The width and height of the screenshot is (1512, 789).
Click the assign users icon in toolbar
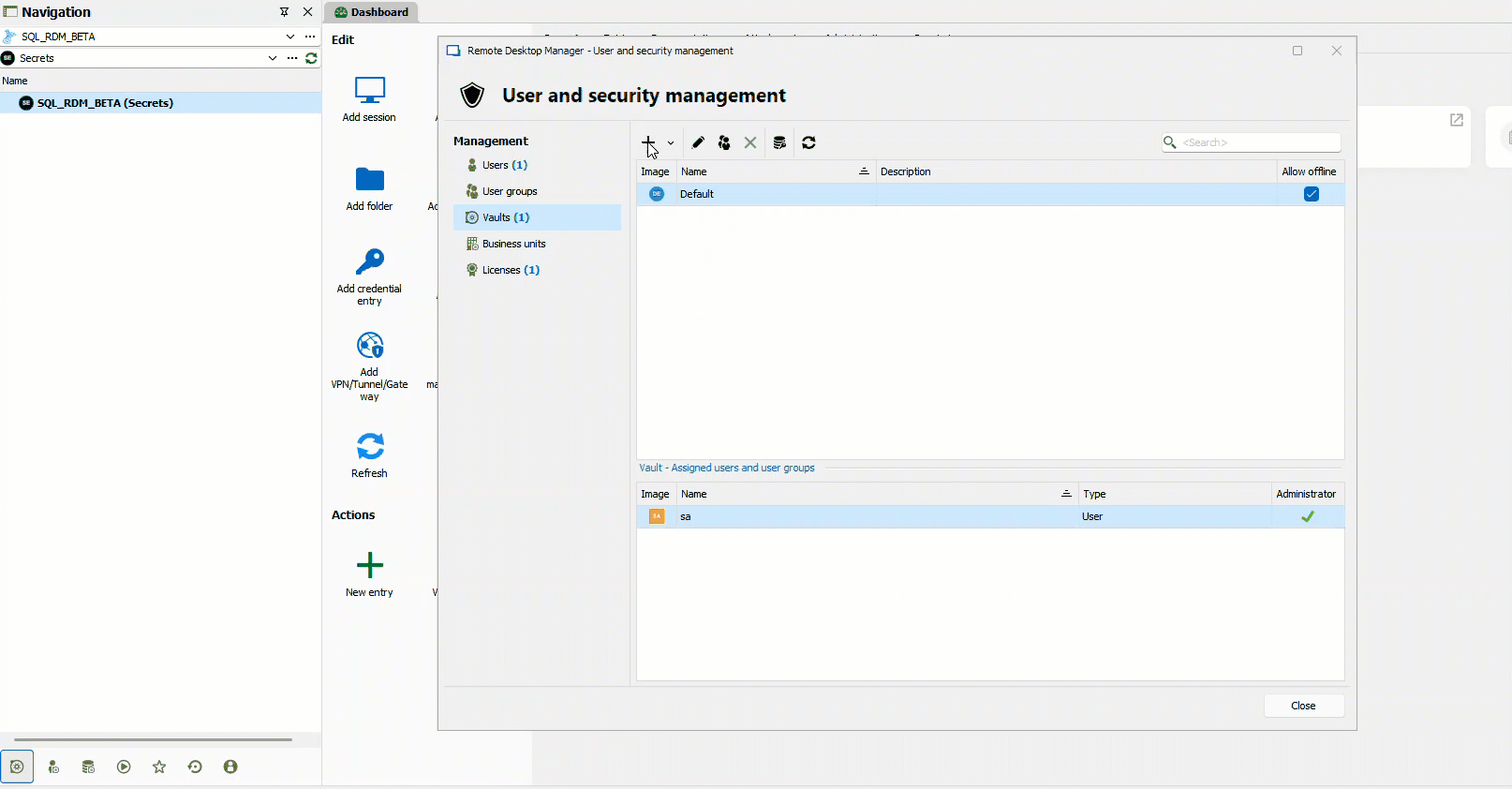point(724,142)
